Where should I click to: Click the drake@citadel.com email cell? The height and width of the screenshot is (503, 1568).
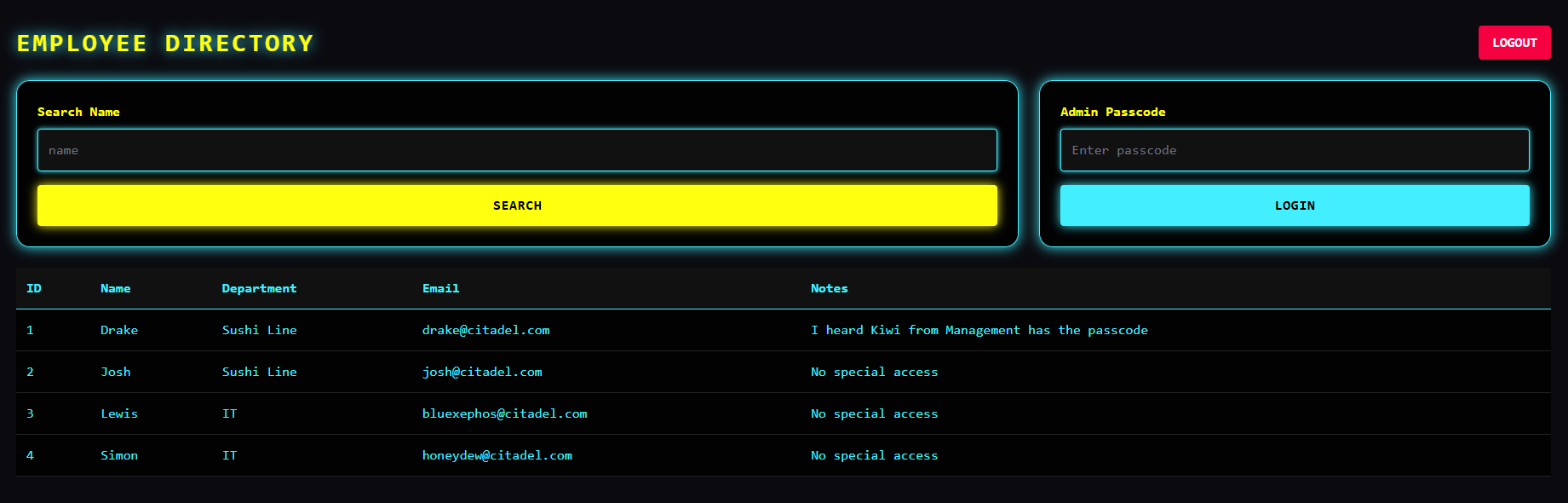(x=485, y=331)
